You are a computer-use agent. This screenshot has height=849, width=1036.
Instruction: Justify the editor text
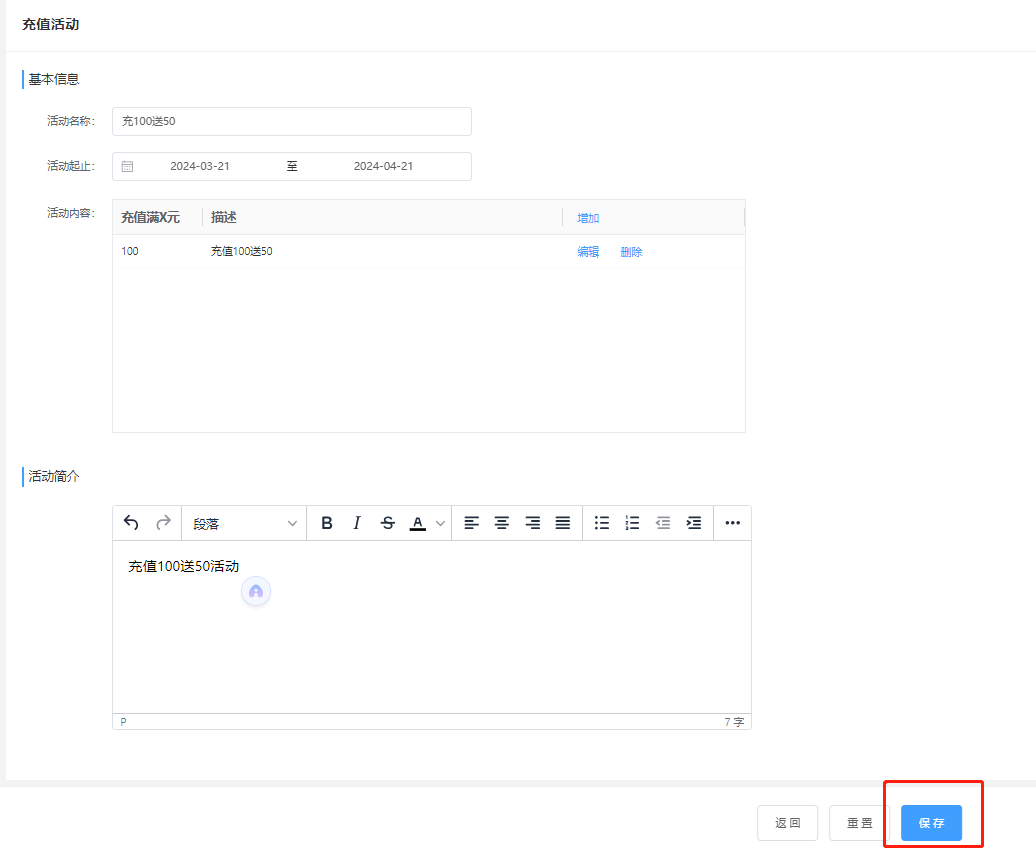click(563, 523)
